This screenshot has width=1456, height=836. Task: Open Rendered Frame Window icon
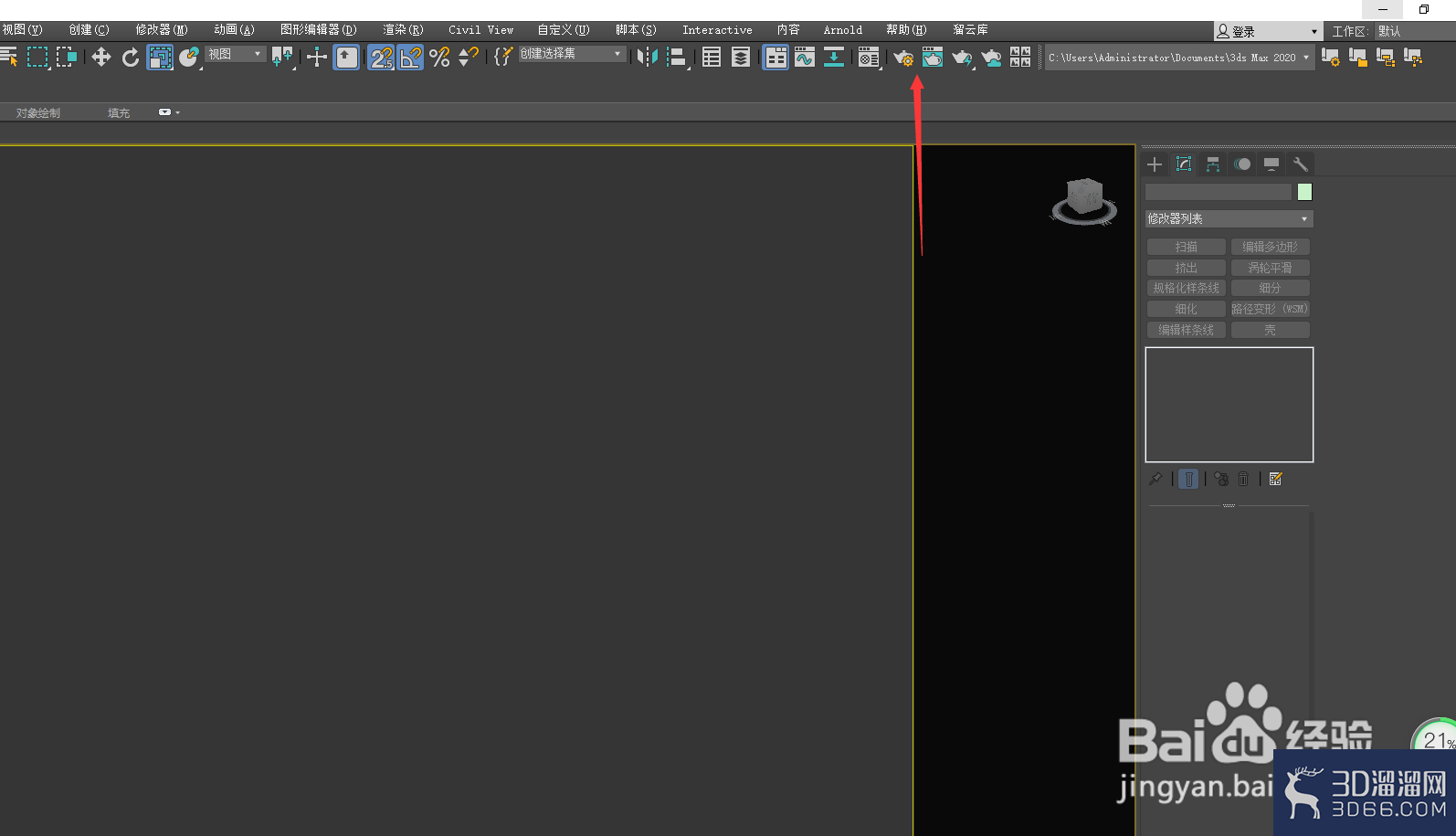[x=933, y=58]
